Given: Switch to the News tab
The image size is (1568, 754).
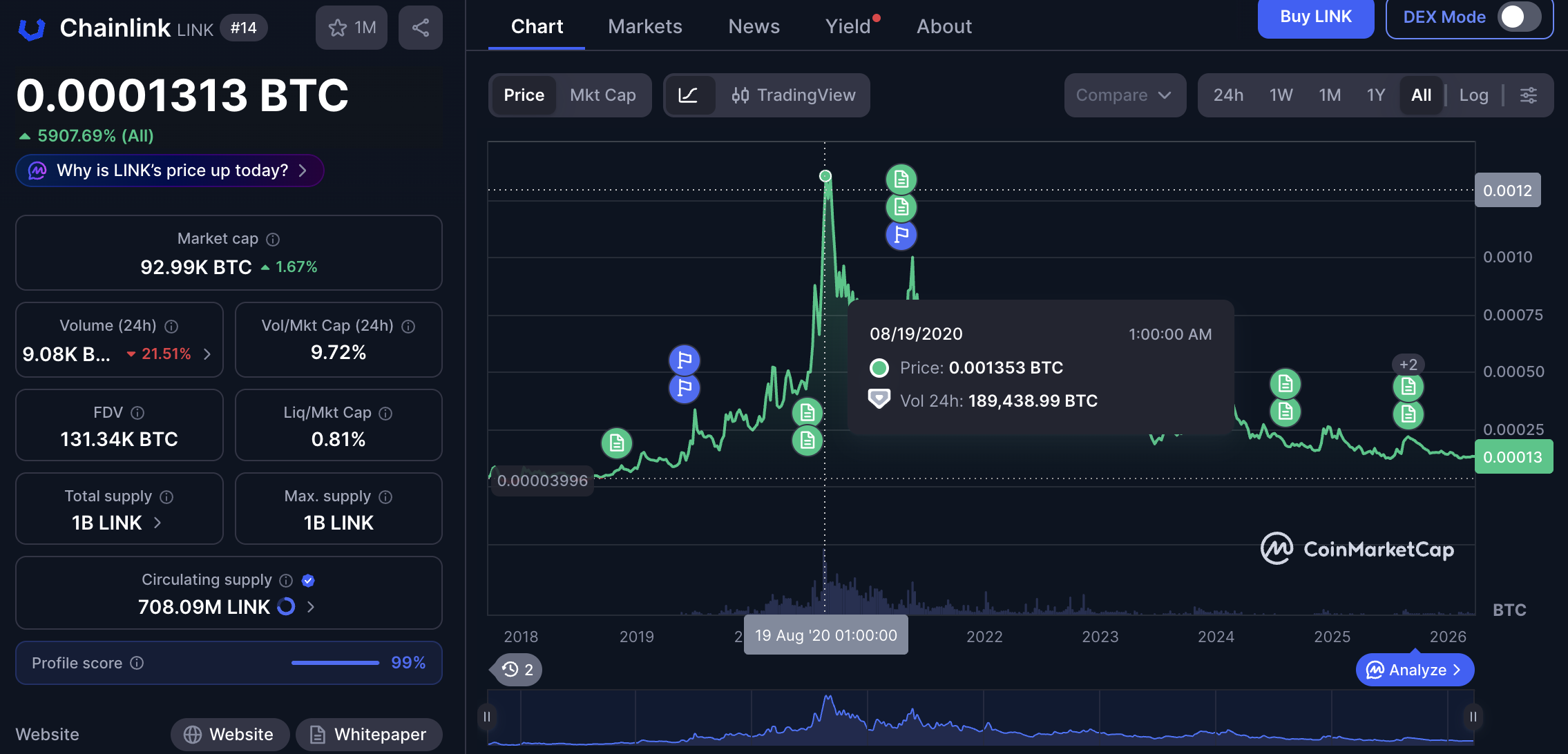Looking at the screenshot, I should tap(754, 26).
